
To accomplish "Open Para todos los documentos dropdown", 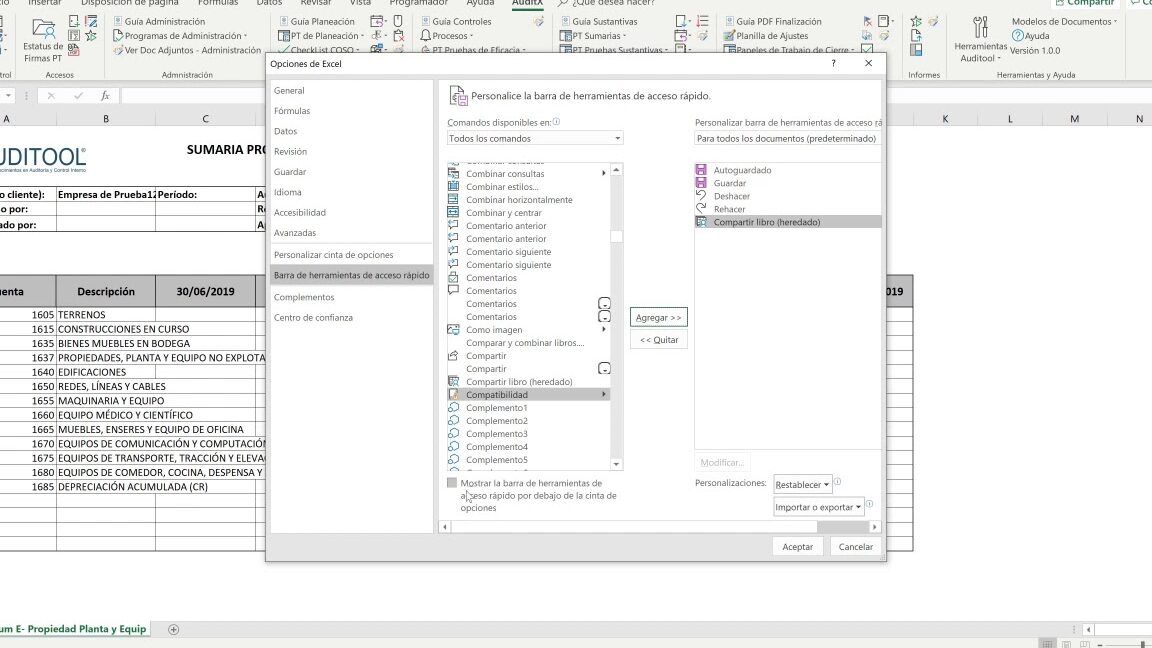I will (788, 138).
